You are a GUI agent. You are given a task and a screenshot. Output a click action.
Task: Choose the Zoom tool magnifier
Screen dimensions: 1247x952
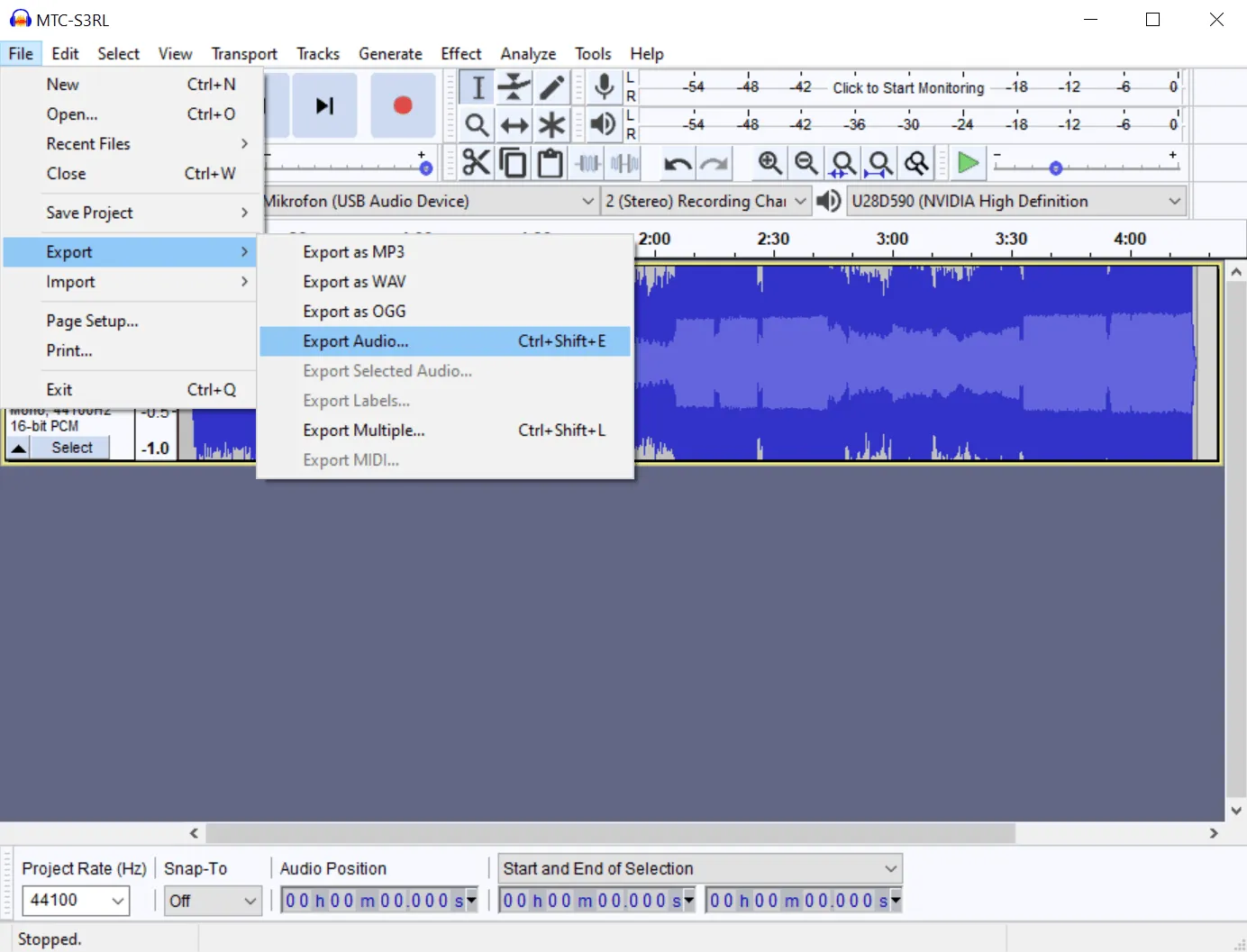click(477, 125)
